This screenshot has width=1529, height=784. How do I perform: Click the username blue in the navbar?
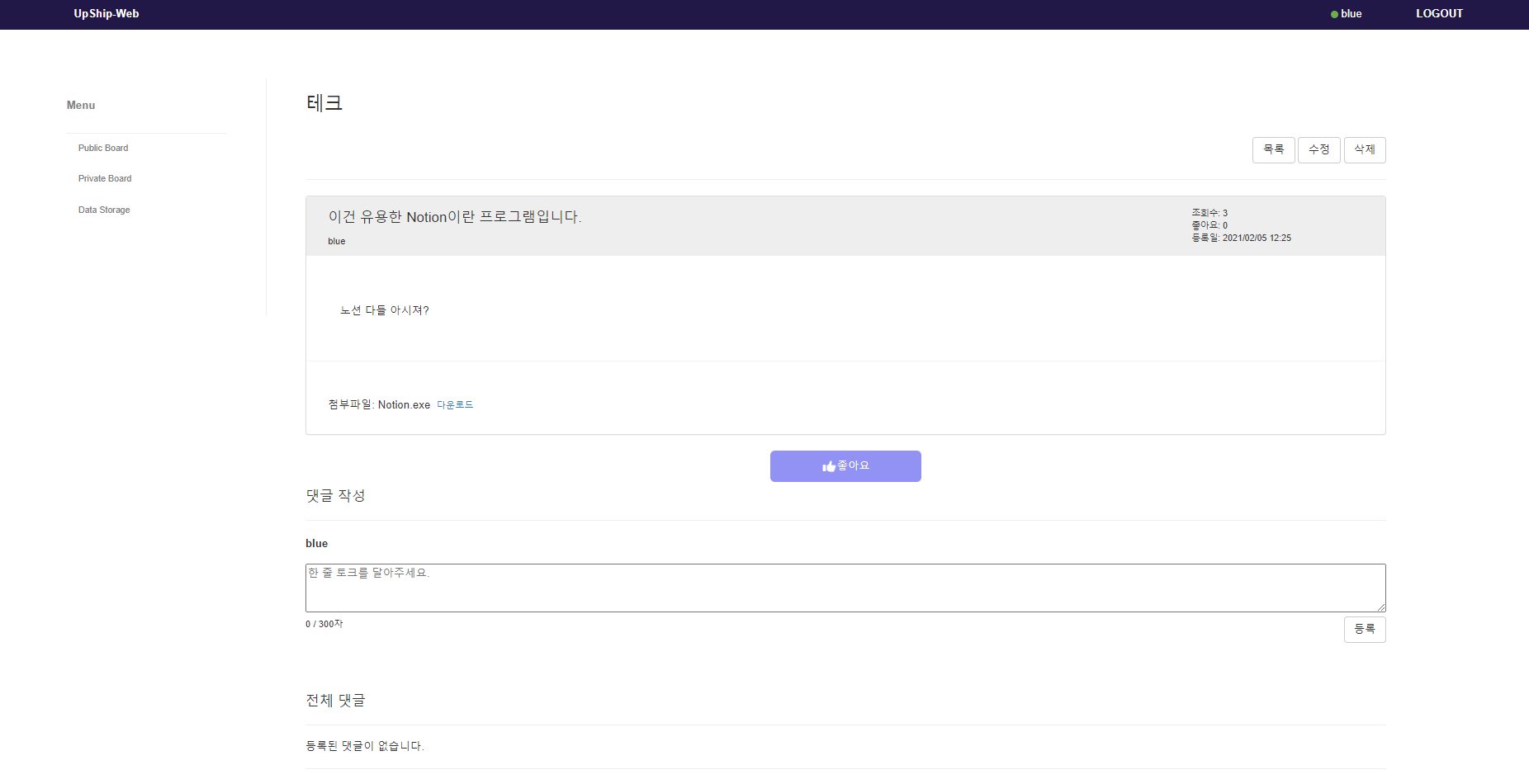point(1351,13)
